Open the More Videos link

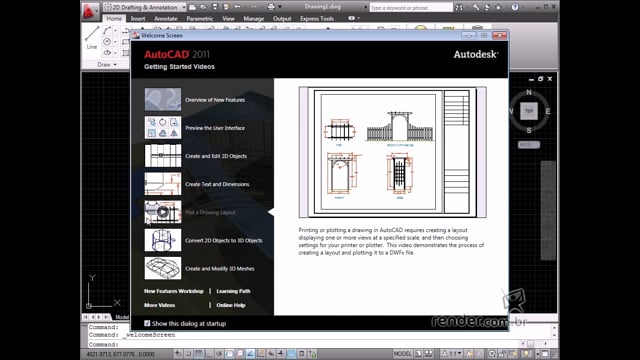[x=159, y=305]
